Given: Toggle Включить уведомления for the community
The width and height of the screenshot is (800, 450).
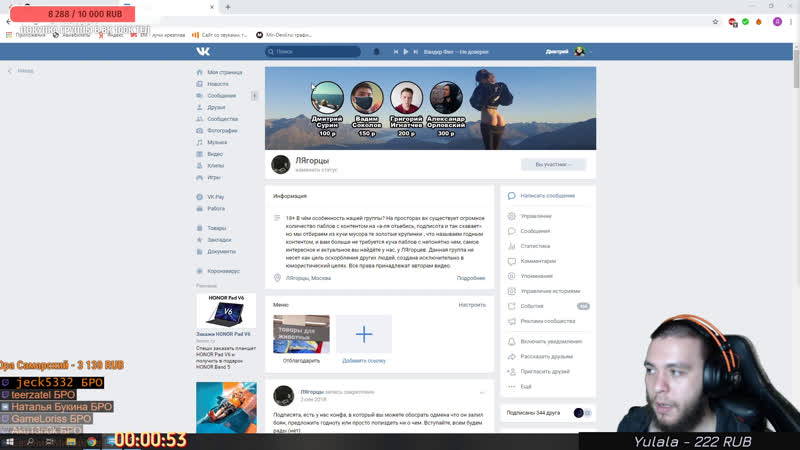Looking at the screenshot, I should (x=550, y=341).
